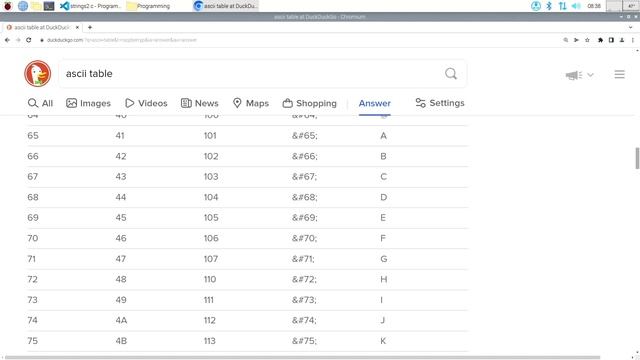
Task: Go forward in browser history
Action: [18, 40]
